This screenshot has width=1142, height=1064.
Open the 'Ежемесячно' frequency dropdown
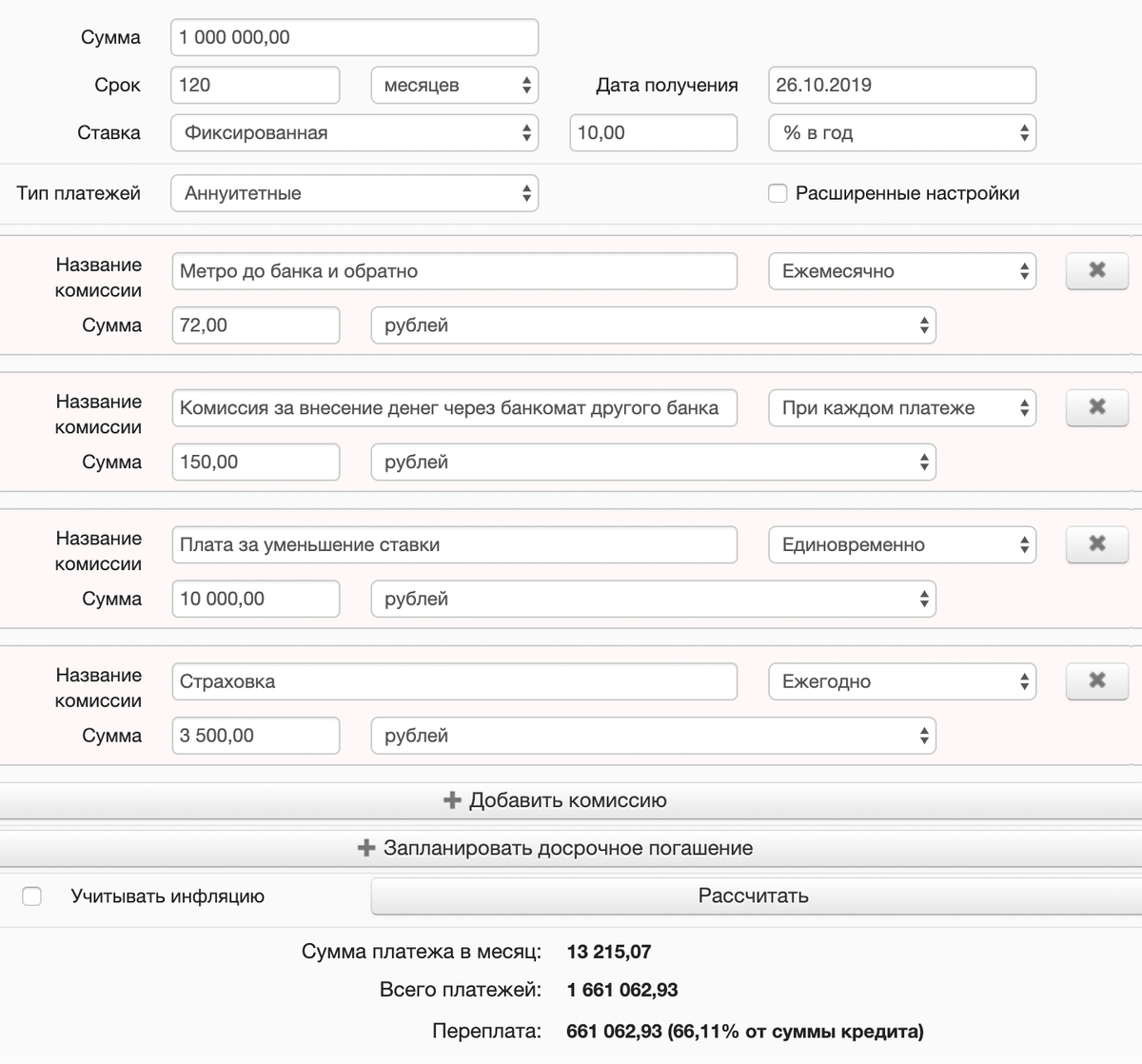coord(902,271)
